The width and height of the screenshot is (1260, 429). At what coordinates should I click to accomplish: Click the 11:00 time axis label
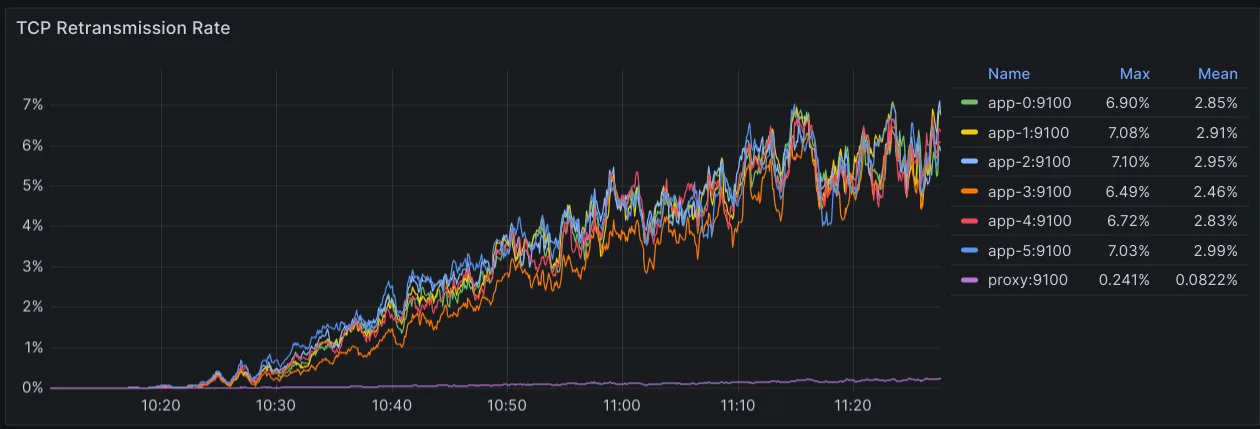[x=622, y=405]
